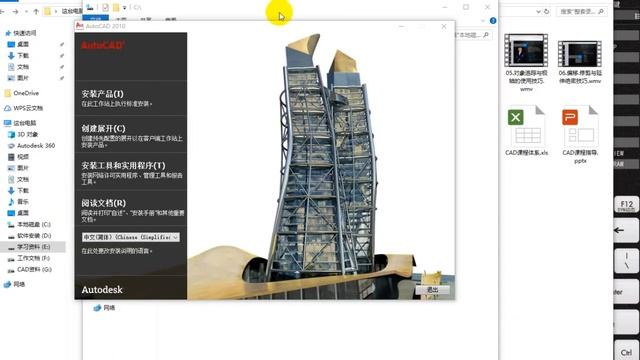
Task: Open 音乐 folder in the sidebar
Action: (23, 202)
